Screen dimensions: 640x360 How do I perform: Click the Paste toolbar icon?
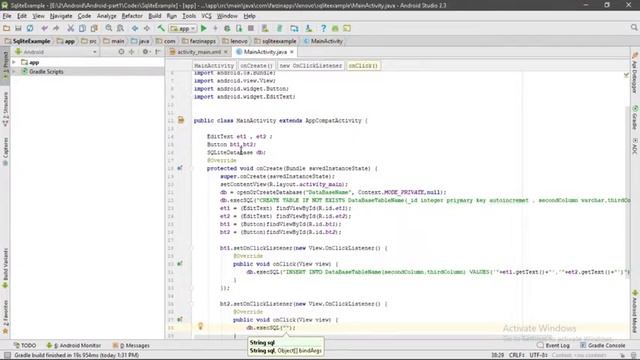click(94, 29)
